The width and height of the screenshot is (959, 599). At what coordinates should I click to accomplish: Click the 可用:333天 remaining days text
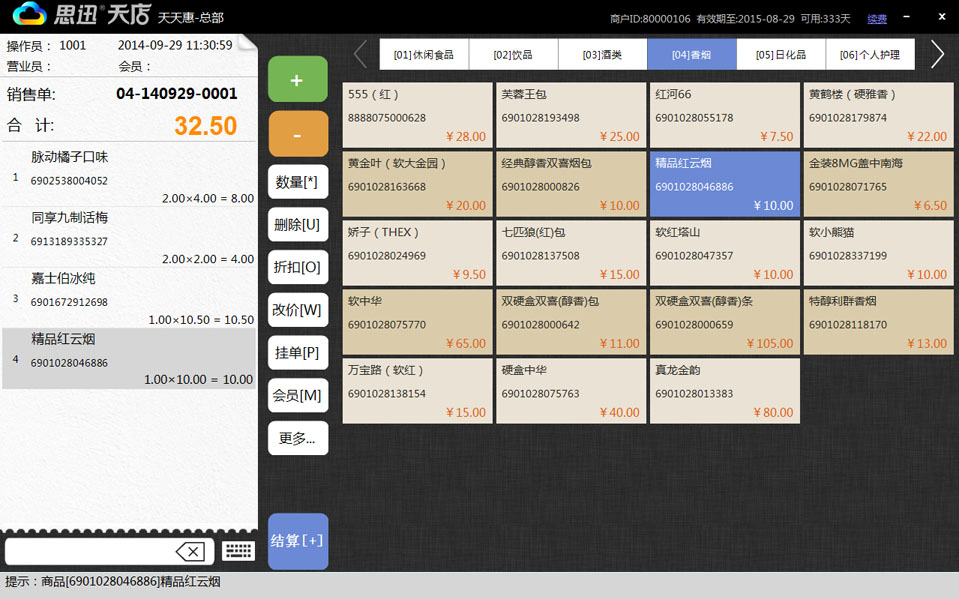pos(826,19)
